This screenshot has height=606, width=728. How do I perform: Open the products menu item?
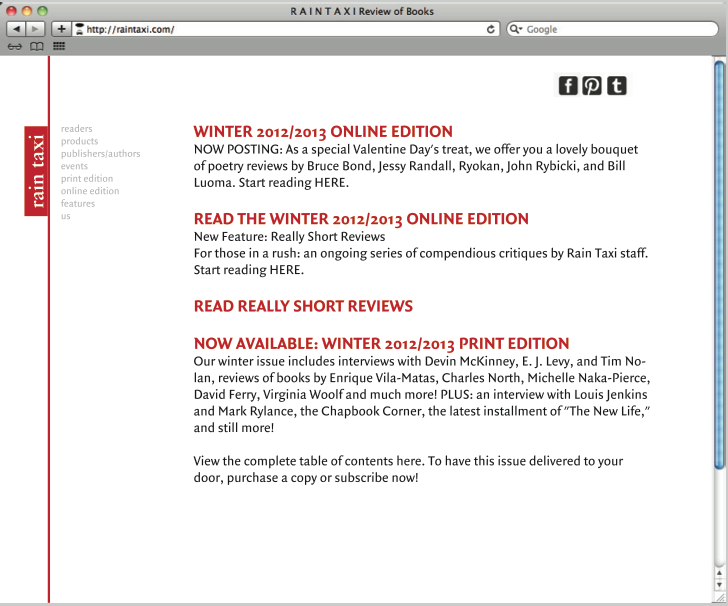click(x=79, y=141)
